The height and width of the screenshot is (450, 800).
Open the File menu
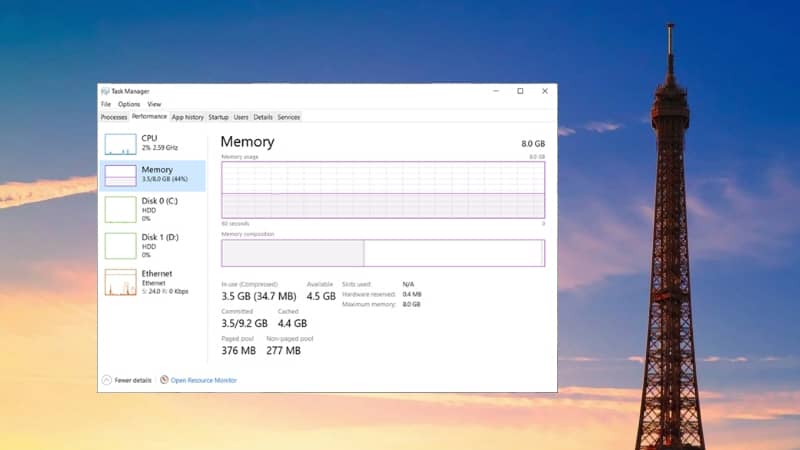click(106, 104)
